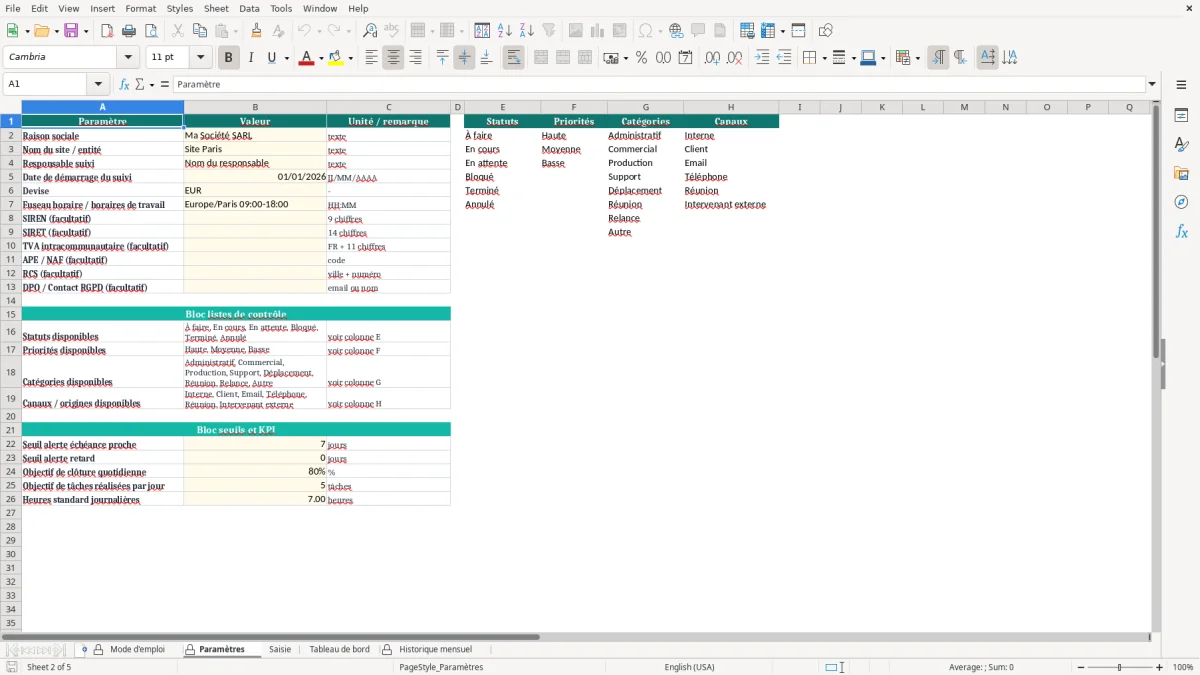
Task: Switch to the Mode d'emploi sheet tab
Action: (x=137, y=649)
